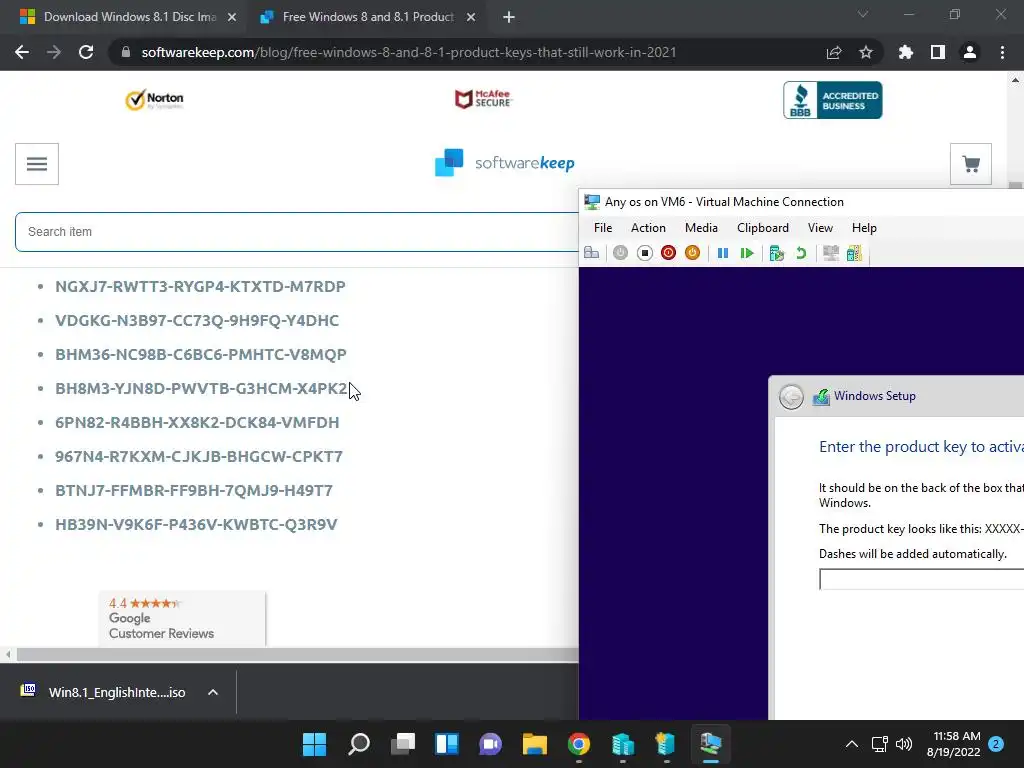This screenshot has width=1024, height=768.
Task: Open the Google Customer Reviews badge
Action: (x=182, y=618)
